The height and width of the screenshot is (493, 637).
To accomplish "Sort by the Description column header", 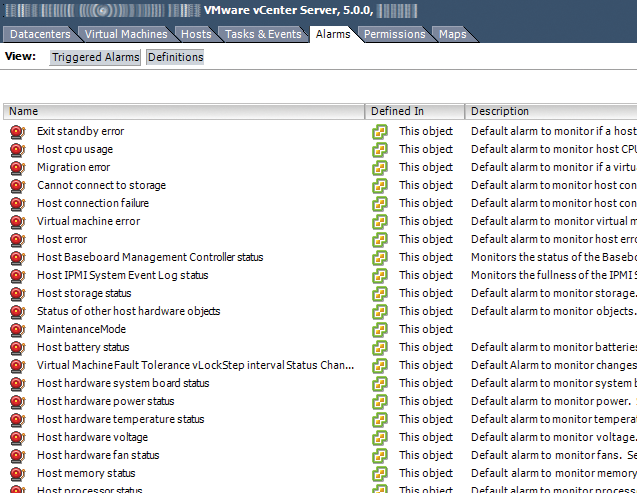I will tap(551, 111).
